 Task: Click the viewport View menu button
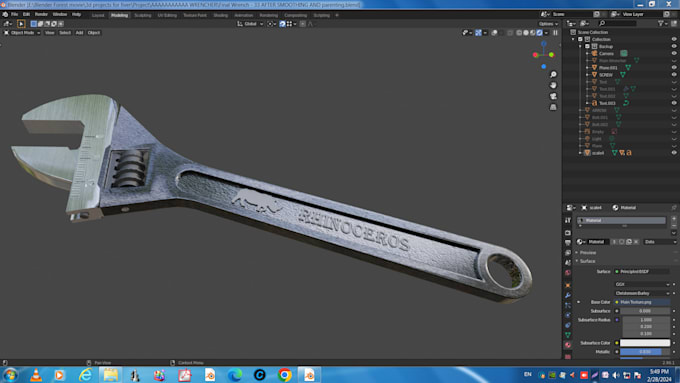[x=49, y=33]
